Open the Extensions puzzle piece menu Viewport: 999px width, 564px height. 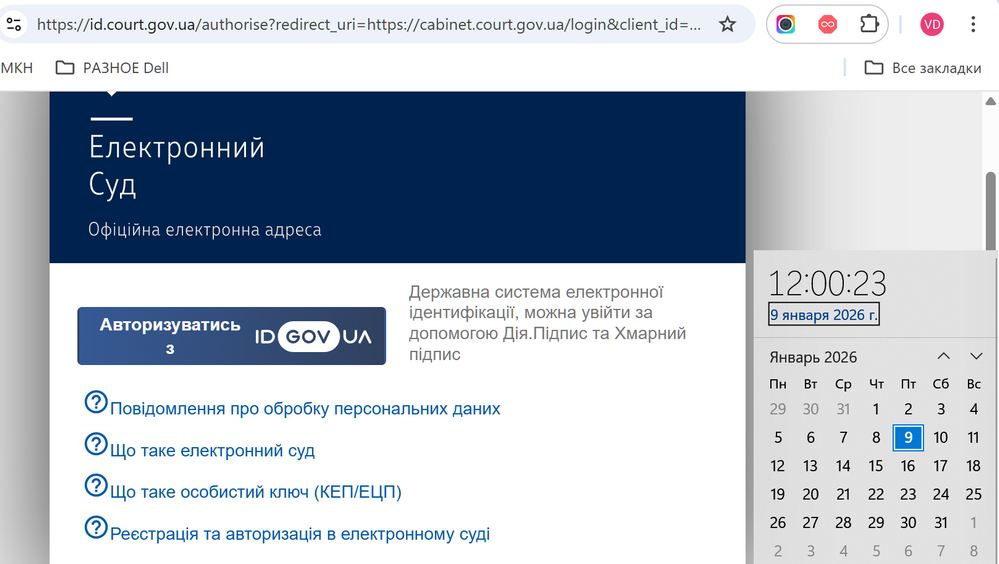pyautogui.click(x=869, y=24)
